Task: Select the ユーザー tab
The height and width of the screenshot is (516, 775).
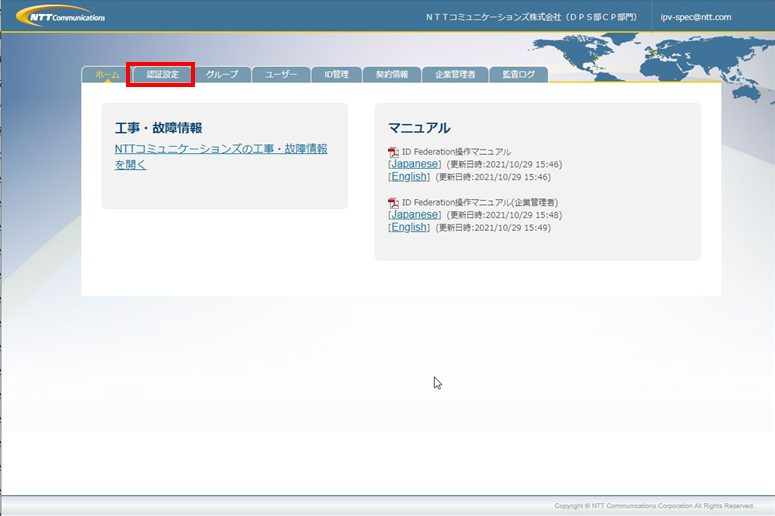Action: [x=281, y=75]
